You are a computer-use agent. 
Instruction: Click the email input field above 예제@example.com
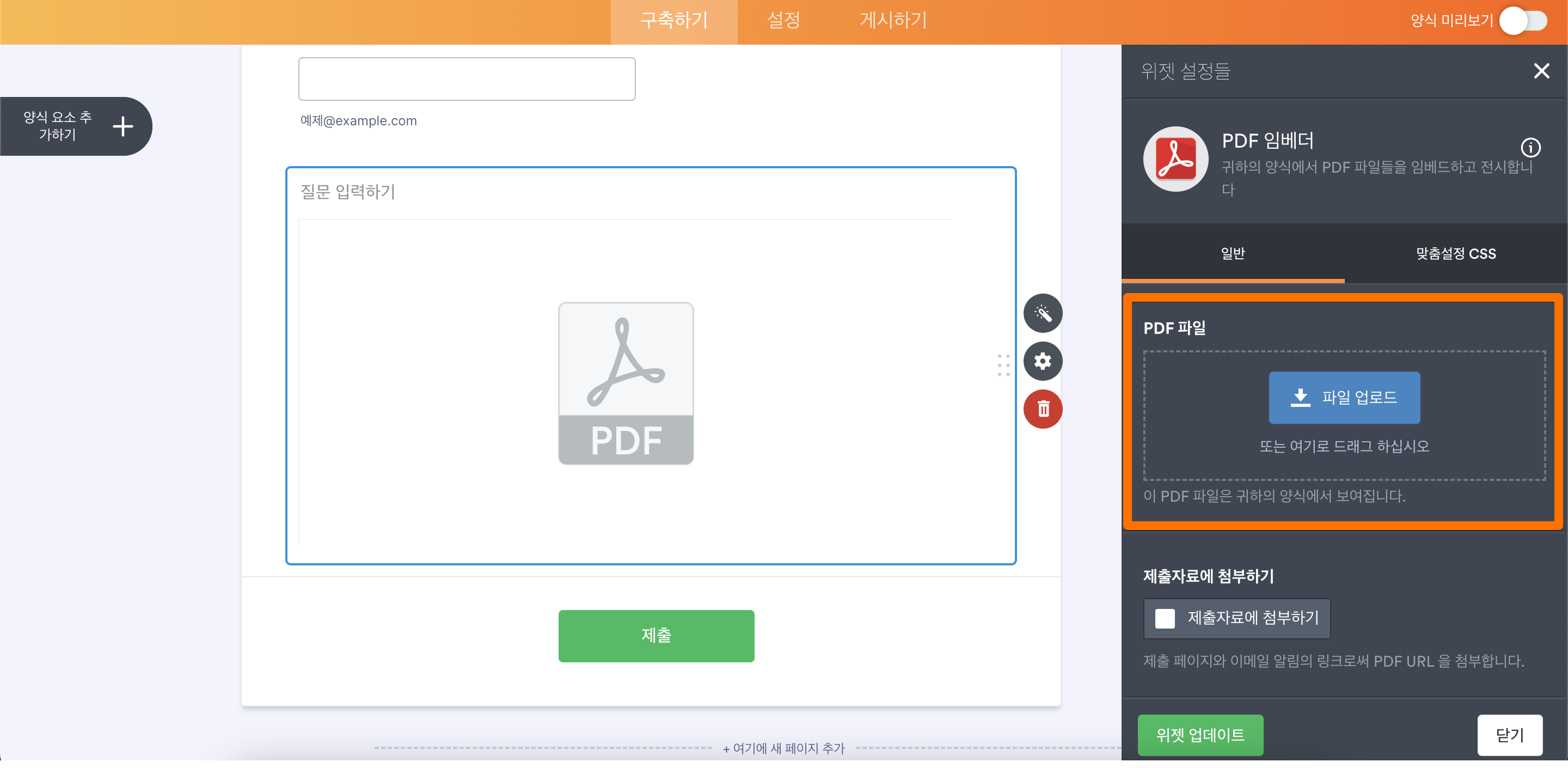pos(466,78)
